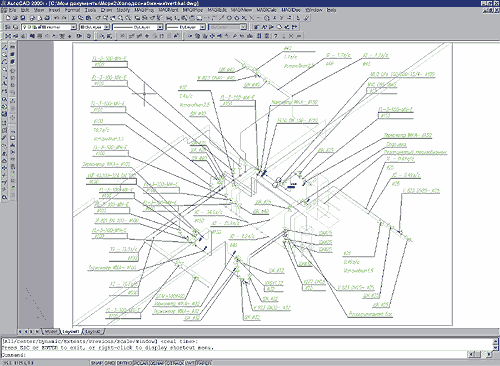The image size is (500, 366).
Task: Open the Format menu
Action: (72, 10)
